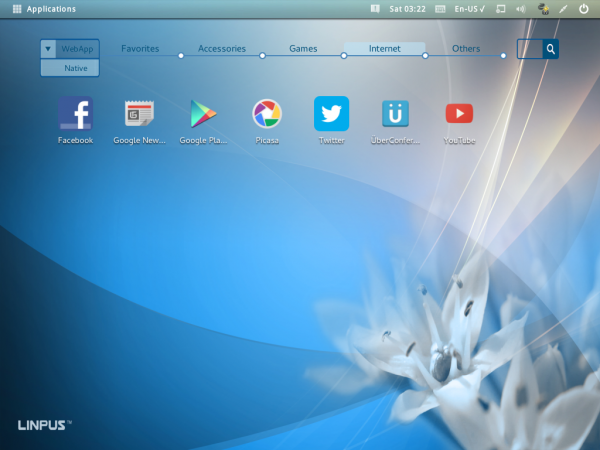The height and width of the screenshot is (450, 600).
Task: Click the Facebook label text
Action: [75, 140]
